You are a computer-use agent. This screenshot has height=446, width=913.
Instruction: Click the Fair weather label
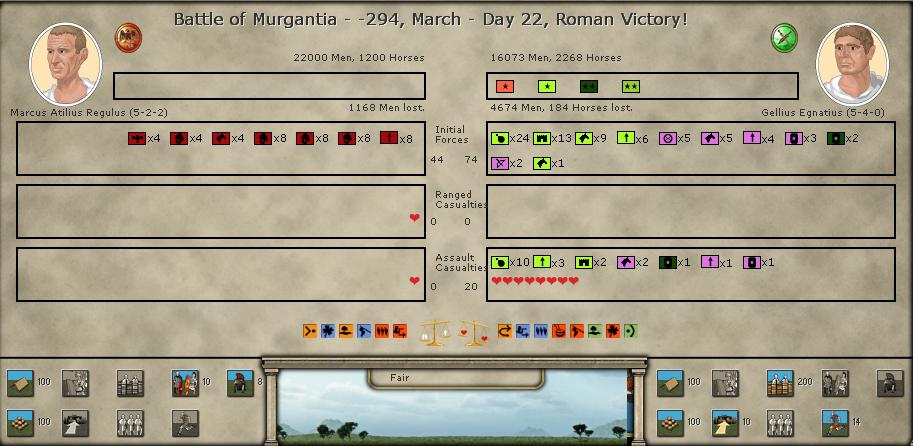(401, 378)
